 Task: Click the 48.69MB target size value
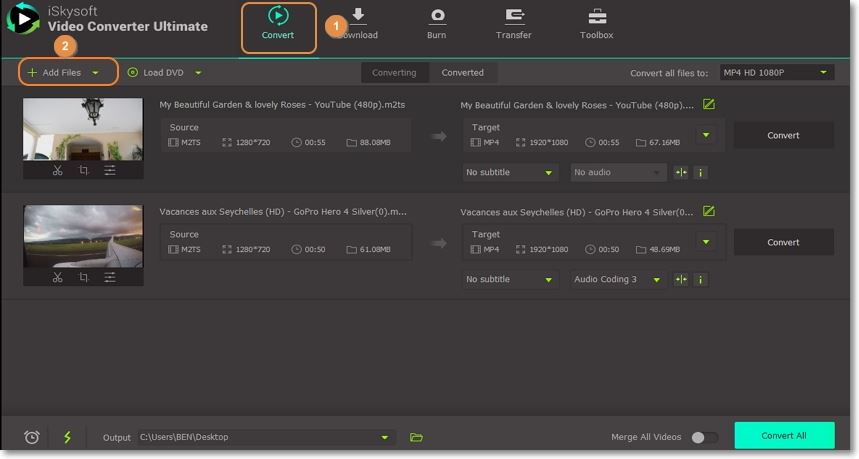(x=665, y=249)
